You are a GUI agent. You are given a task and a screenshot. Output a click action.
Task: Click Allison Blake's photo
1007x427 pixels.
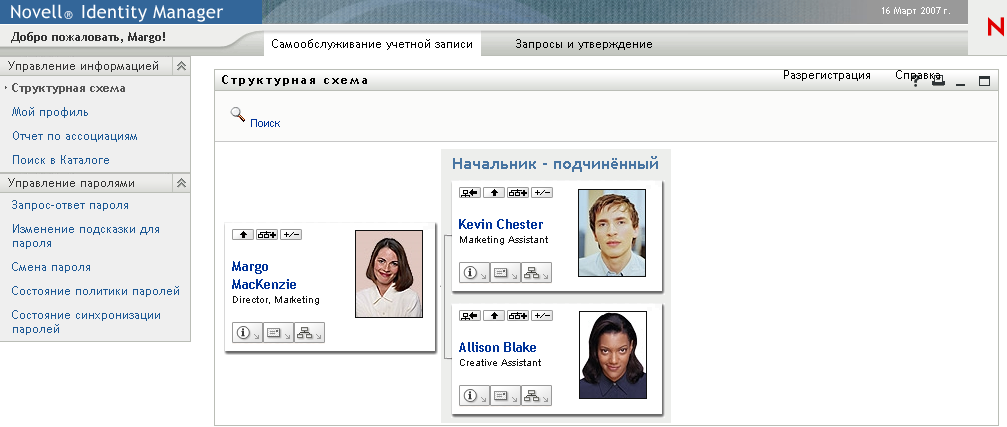613,355
